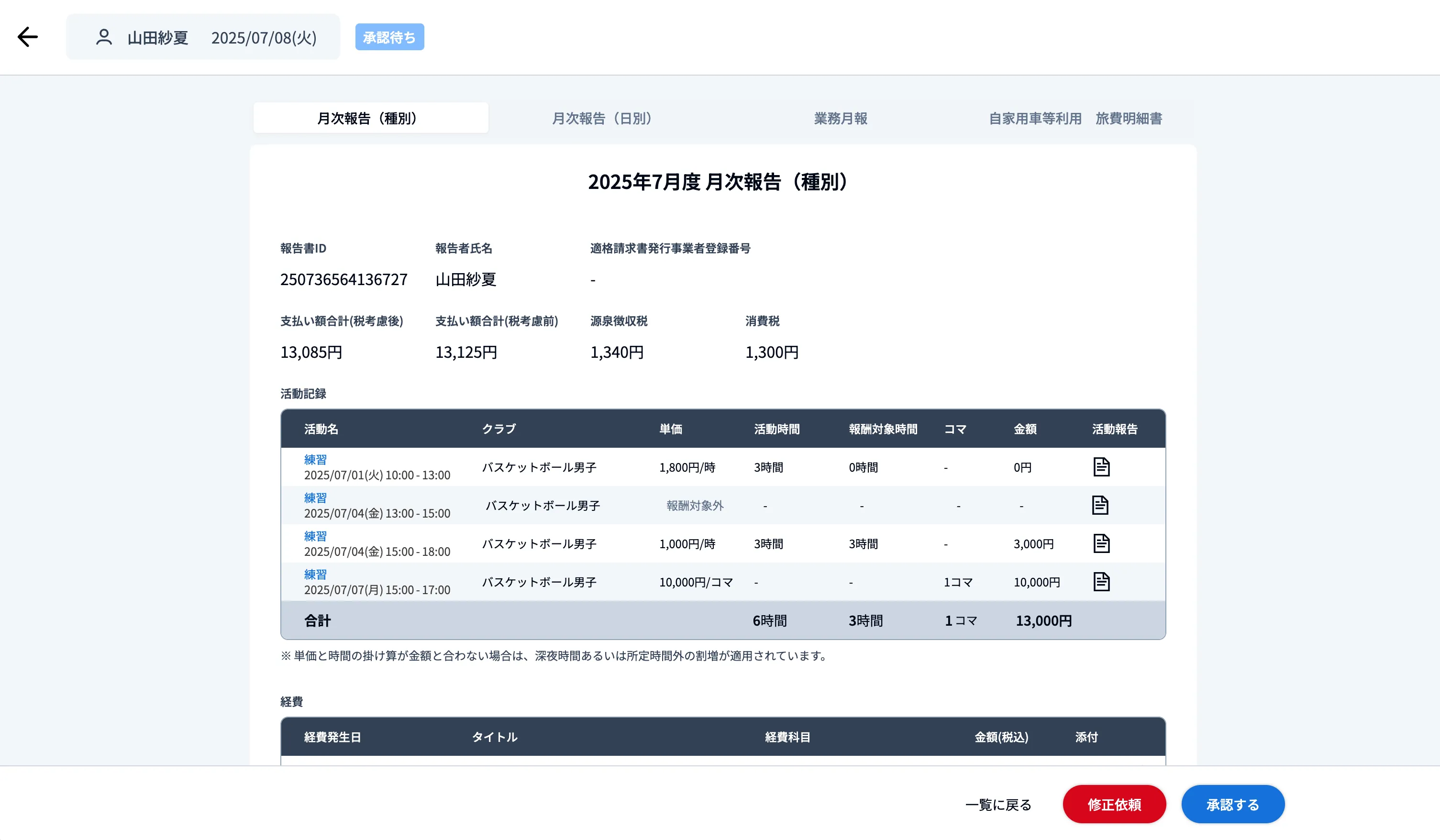This screenshot has width=1440, height=840.
Task: Click the 山田紗夏 2025/07/08 header chip
Action: point(203,37)
